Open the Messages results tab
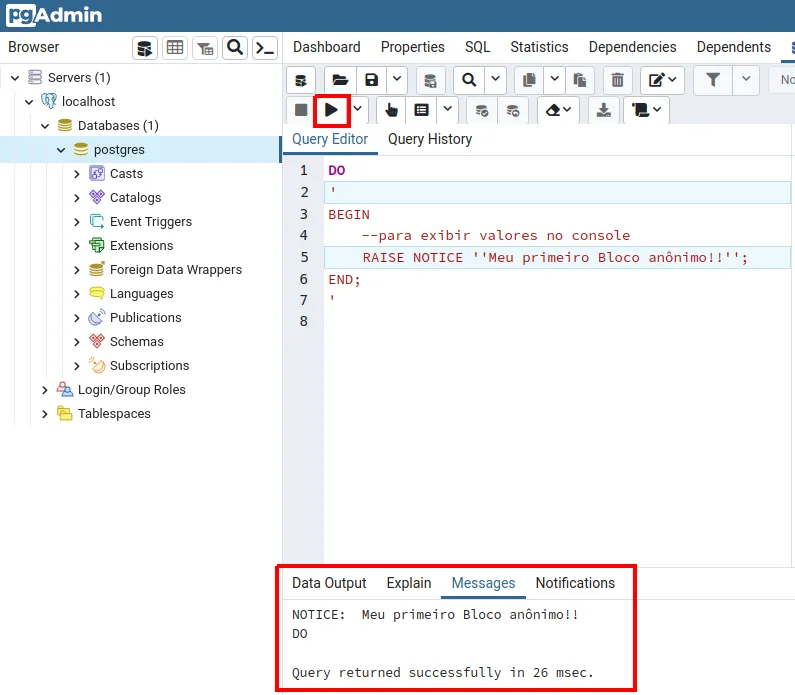The height and width of the screenshot is (695, 795). 483,583
